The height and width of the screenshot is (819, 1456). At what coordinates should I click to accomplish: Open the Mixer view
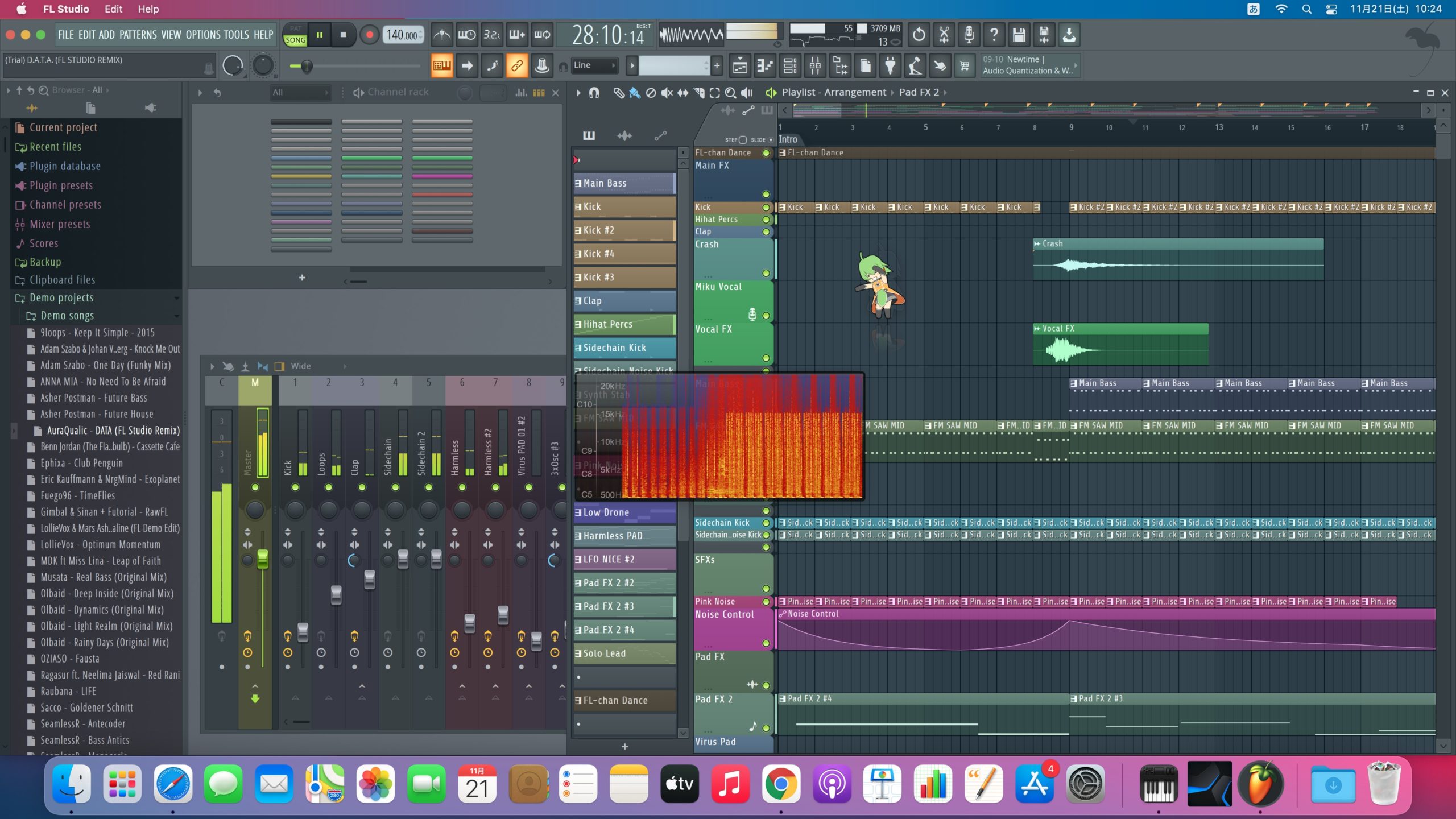point(815,66)
